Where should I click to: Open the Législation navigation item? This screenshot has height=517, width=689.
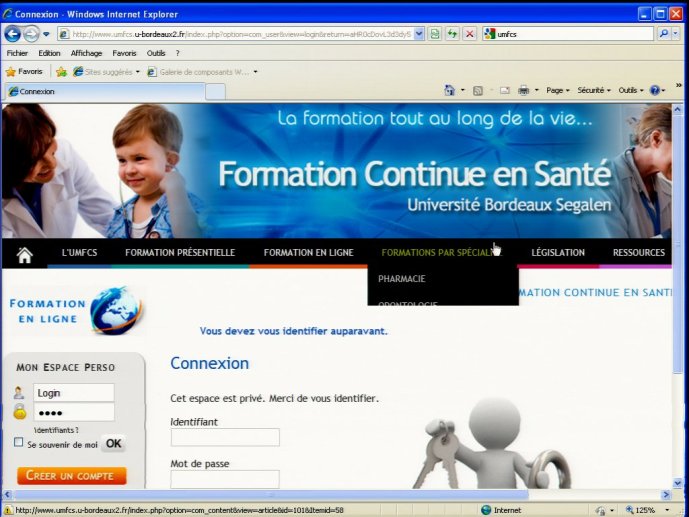[558, 253]
